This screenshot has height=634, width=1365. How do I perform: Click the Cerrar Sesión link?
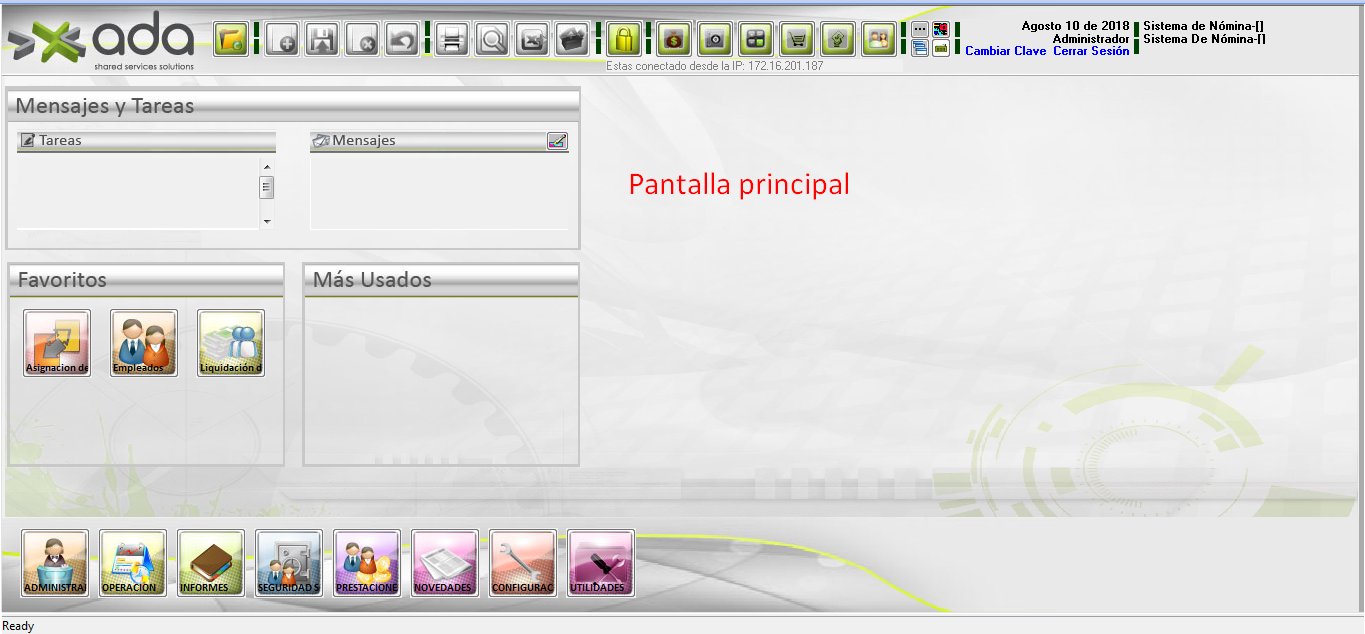[x=1091, y=51]
